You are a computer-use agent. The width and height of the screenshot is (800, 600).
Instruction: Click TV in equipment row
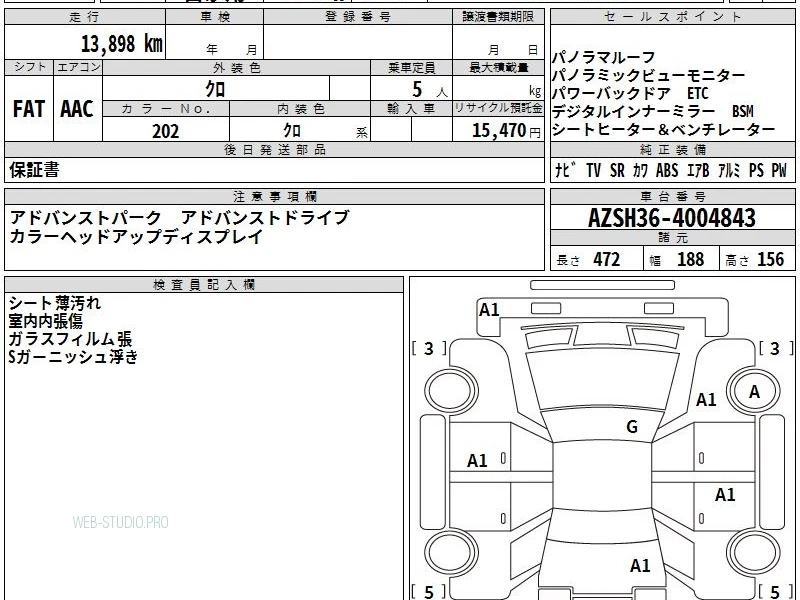(594, 170)
